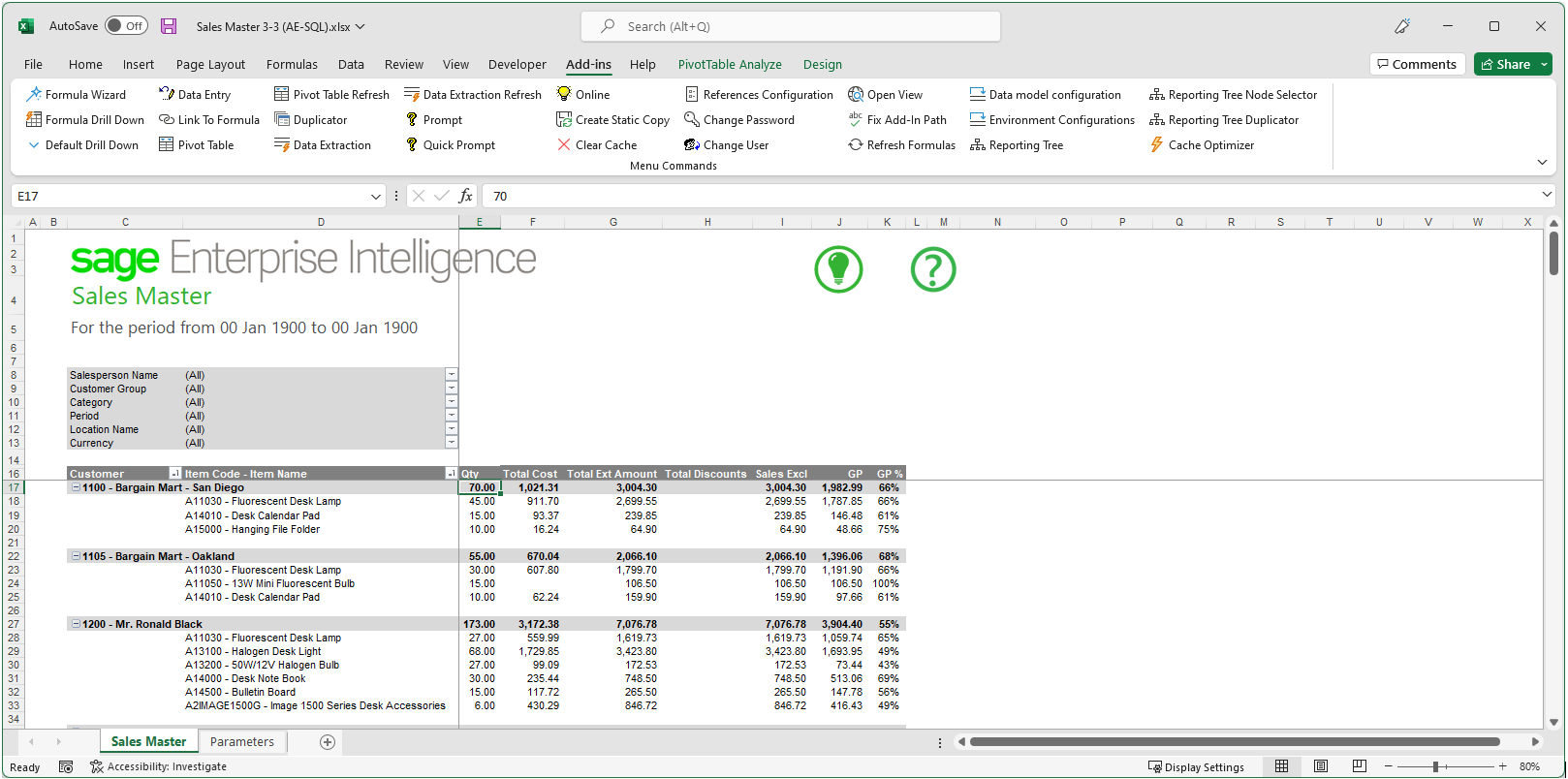This screenshot has height=779, width=1568.
Task: Open the Parameters sheet tab
Action: point(242,742)
